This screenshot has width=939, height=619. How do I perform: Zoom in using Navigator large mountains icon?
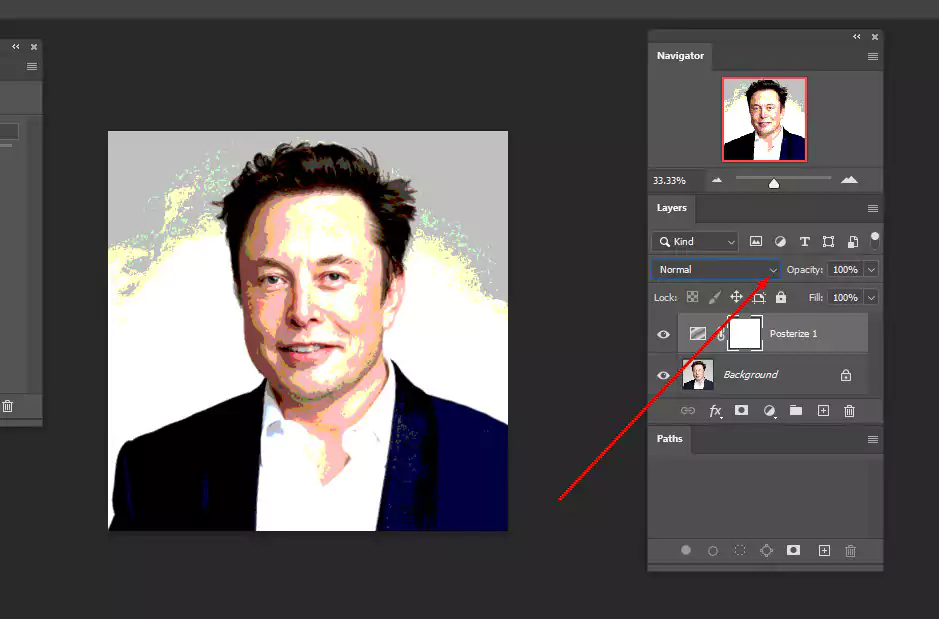click(849, 180)
